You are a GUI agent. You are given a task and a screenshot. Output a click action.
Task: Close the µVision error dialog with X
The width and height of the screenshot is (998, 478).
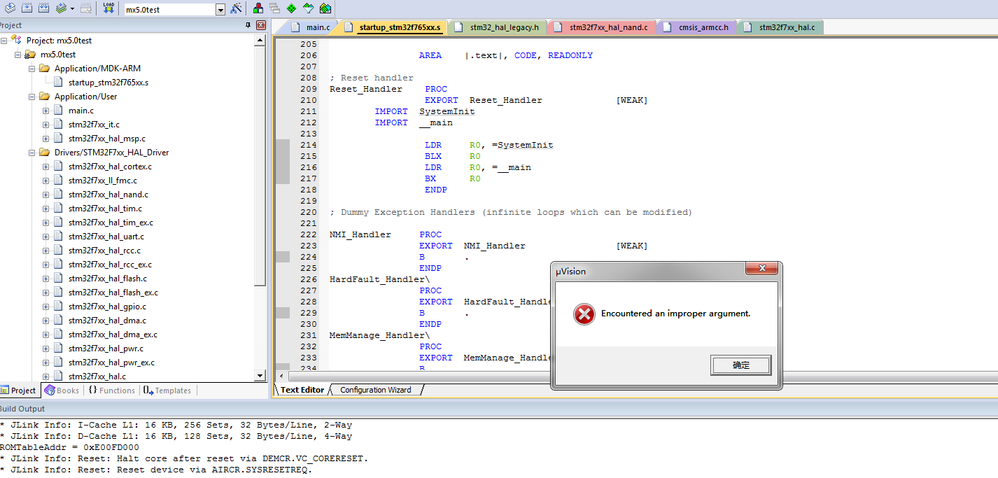click(761, 269)
